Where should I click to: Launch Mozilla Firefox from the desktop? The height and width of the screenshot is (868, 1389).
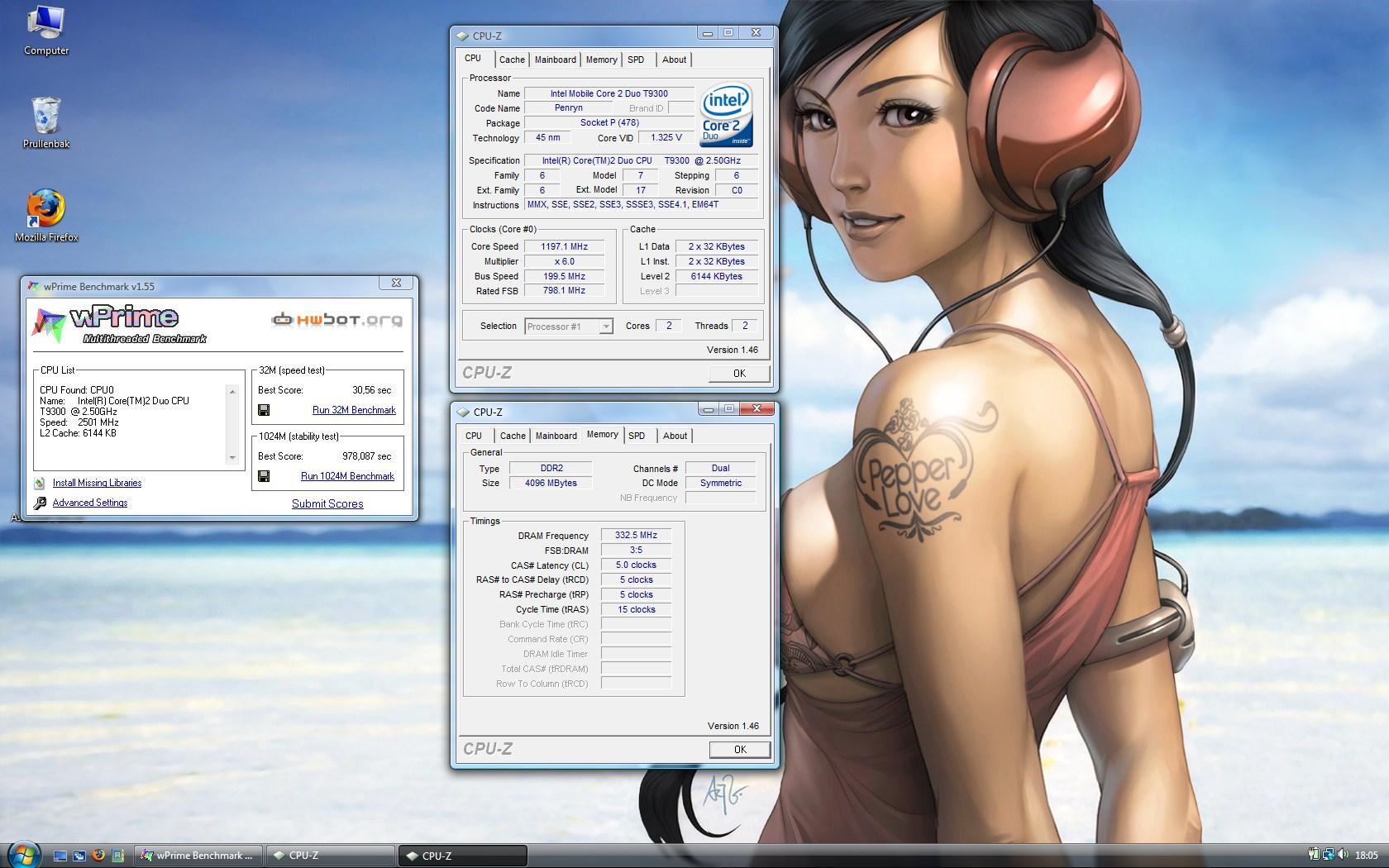pos(46,216)
